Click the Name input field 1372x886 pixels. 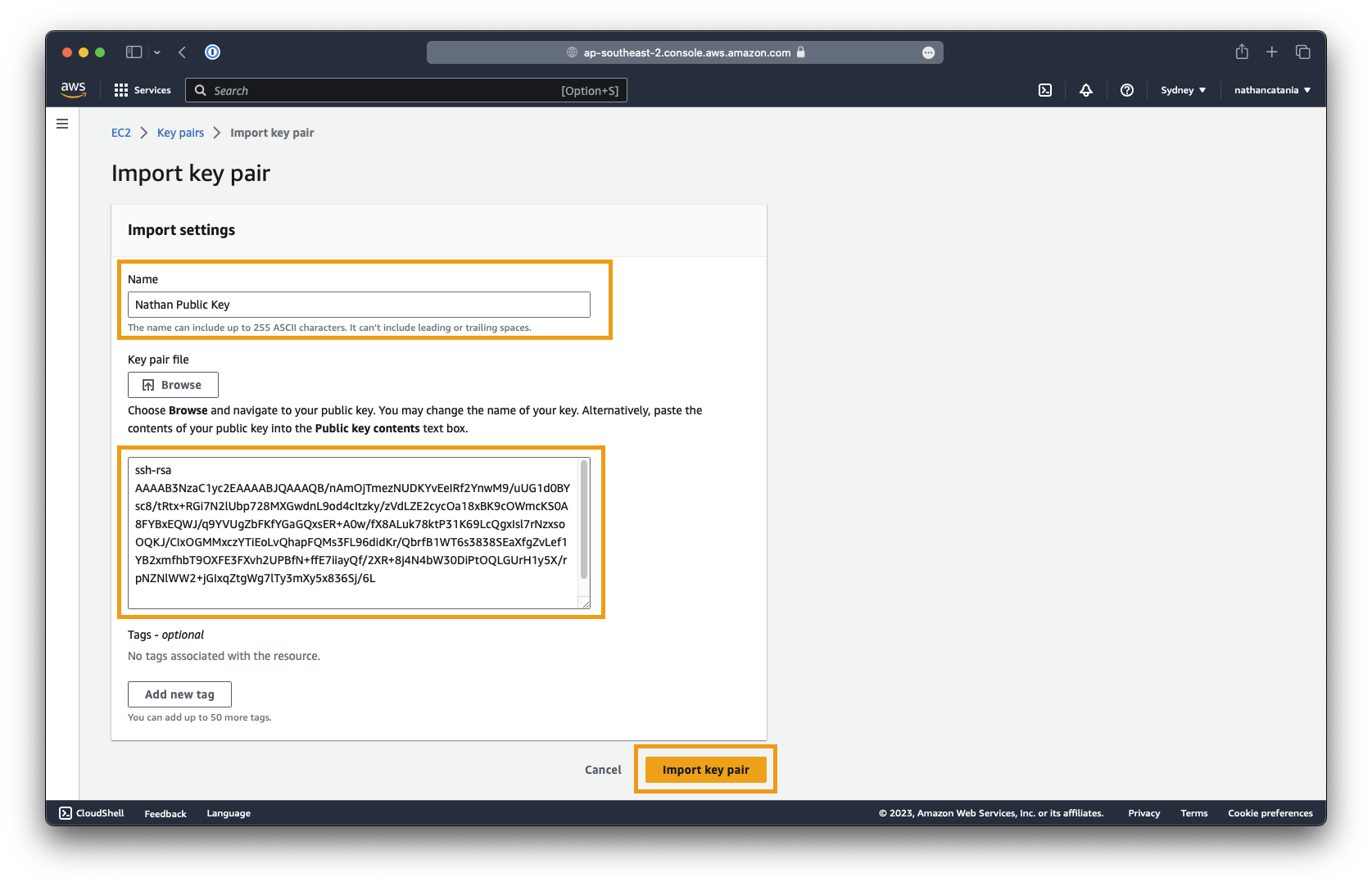coord(359,305)
